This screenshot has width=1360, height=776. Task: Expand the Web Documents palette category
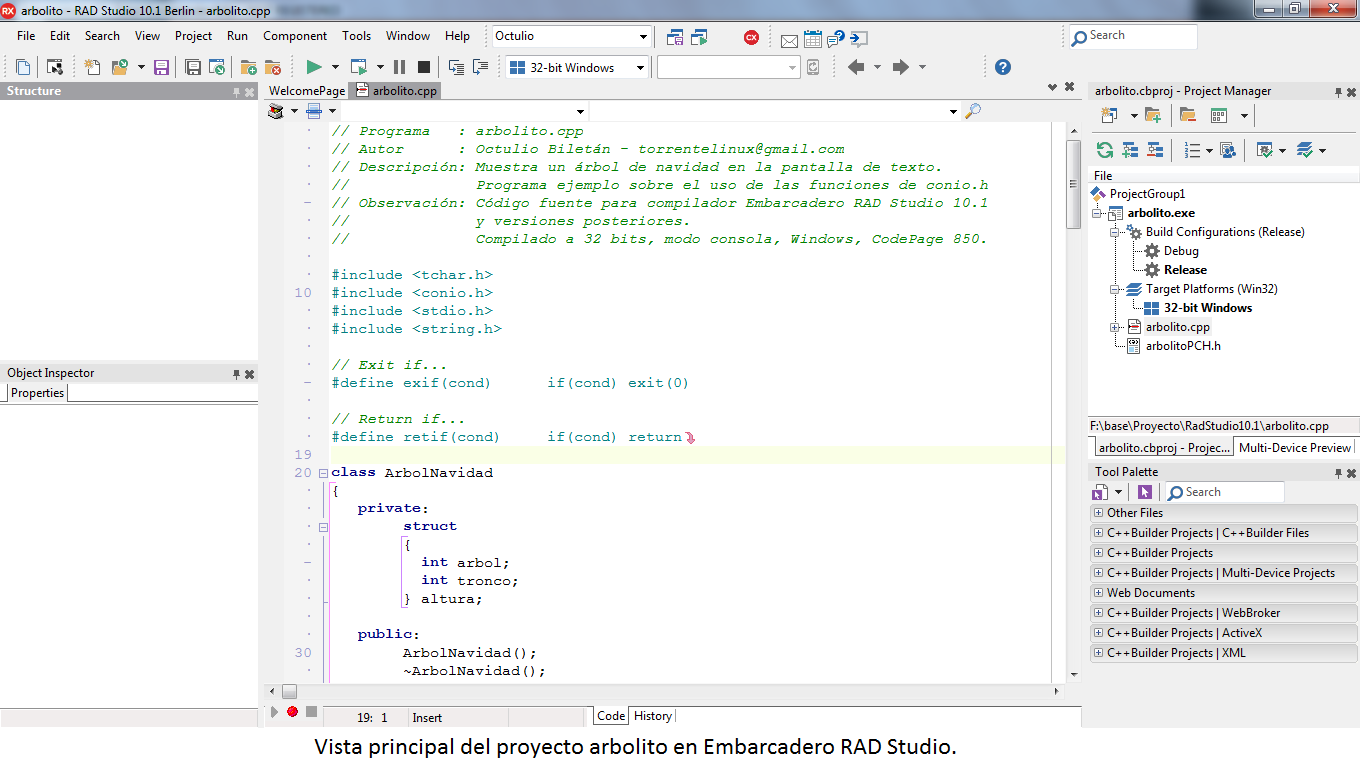click(1098, 593)
